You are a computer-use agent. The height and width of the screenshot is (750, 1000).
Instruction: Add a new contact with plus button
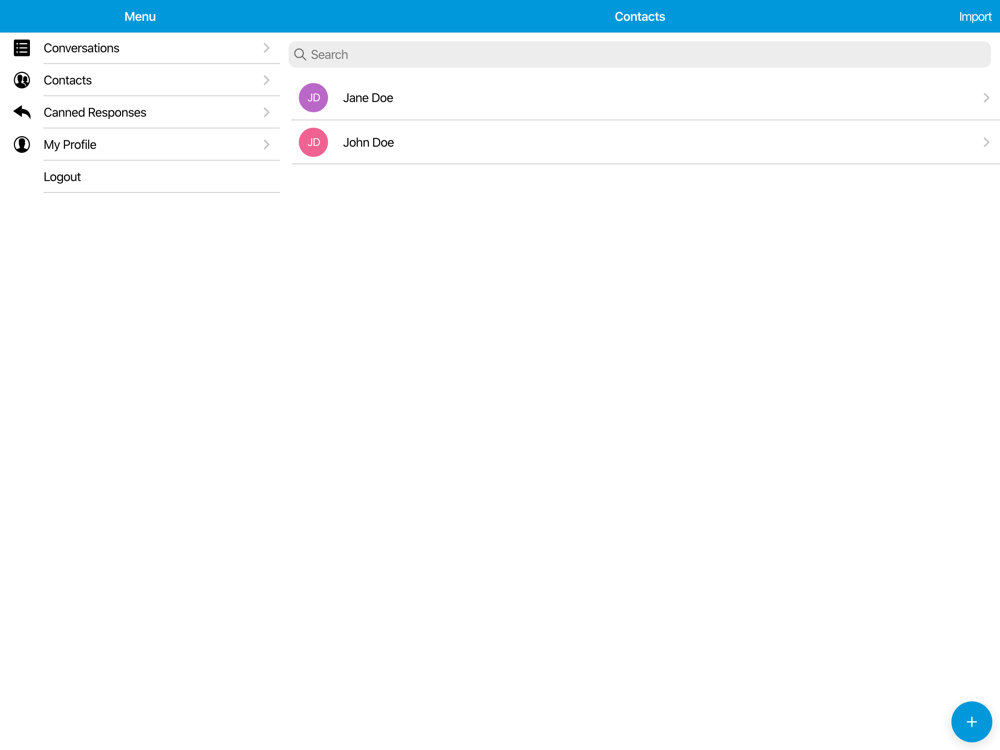[971, 721]
